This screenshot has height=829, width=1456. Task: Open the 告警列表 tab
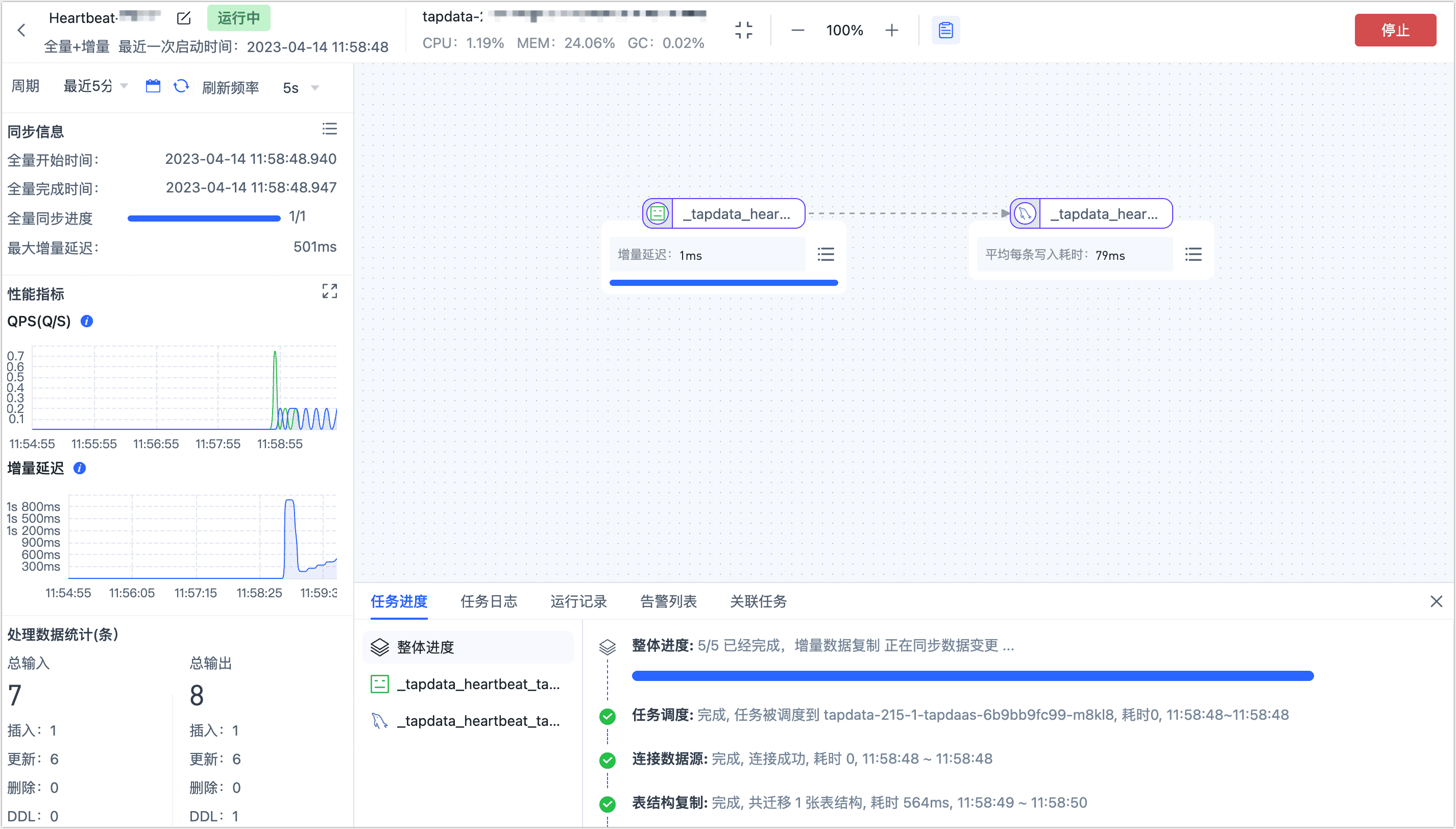pos(668,602)
